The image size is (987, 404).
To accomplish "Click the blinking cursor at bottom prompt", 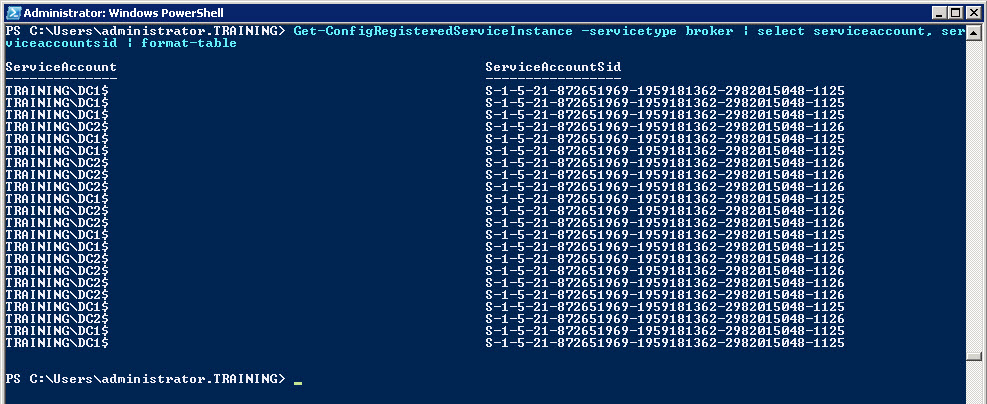I will point(299,380).
